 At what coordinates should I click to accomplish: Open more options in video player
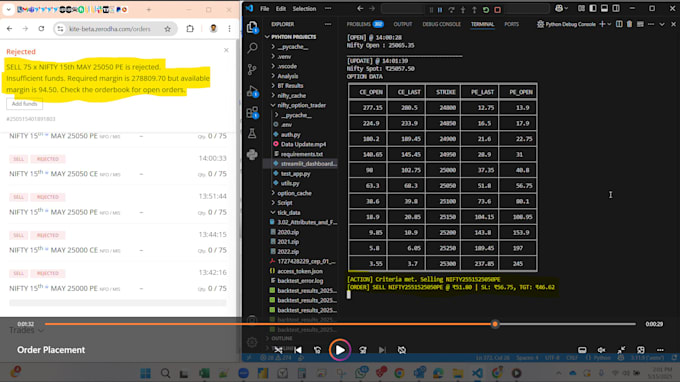click(660, 350)
